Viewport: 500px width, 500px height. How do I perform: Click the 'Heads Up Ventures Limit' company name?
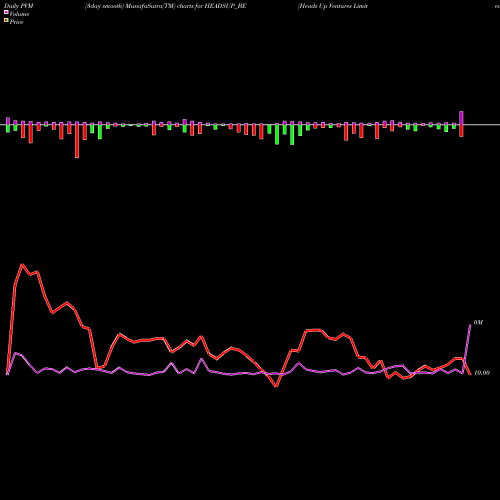coord(333,6)
